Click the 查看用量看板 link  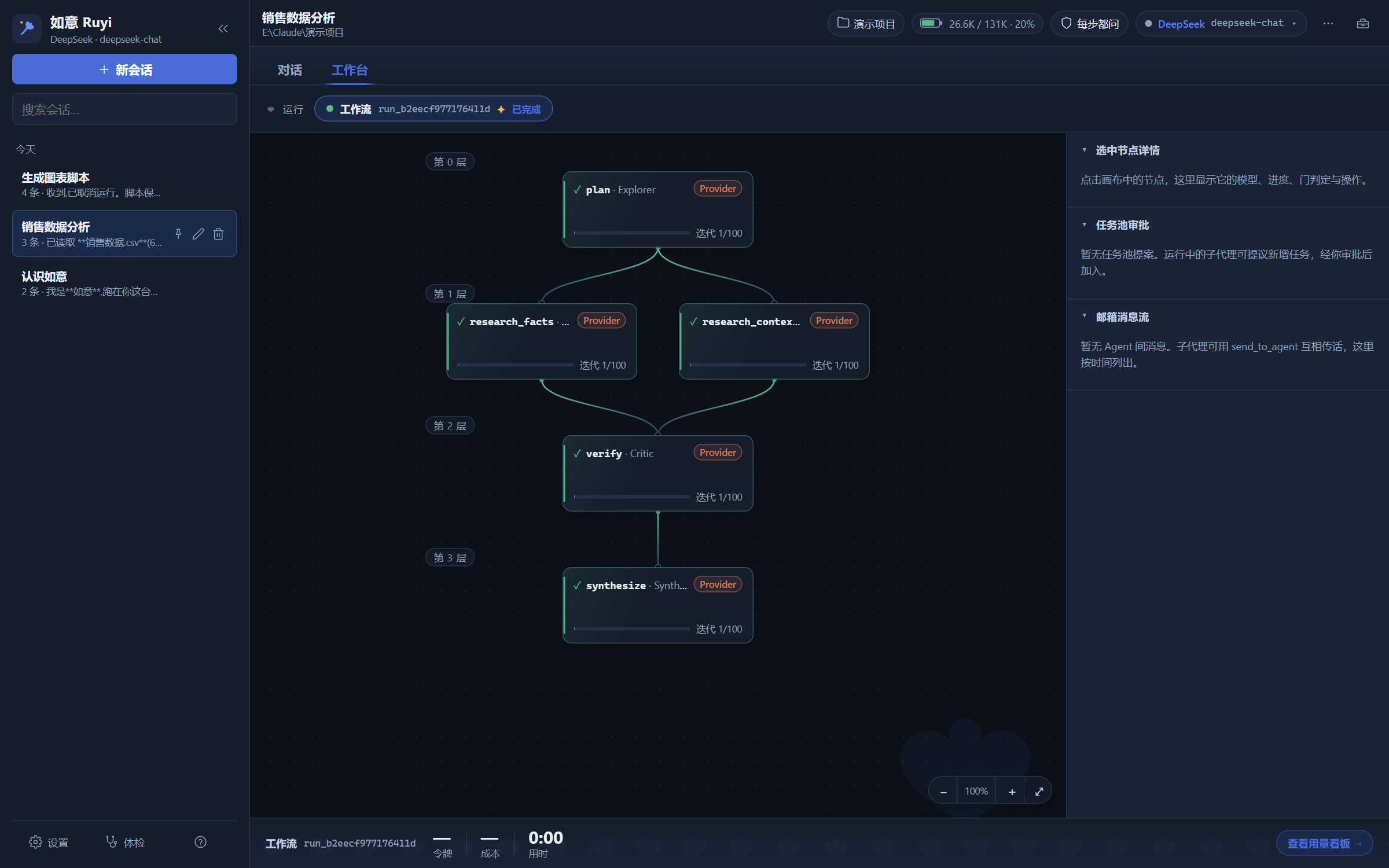pos(1325,843)
